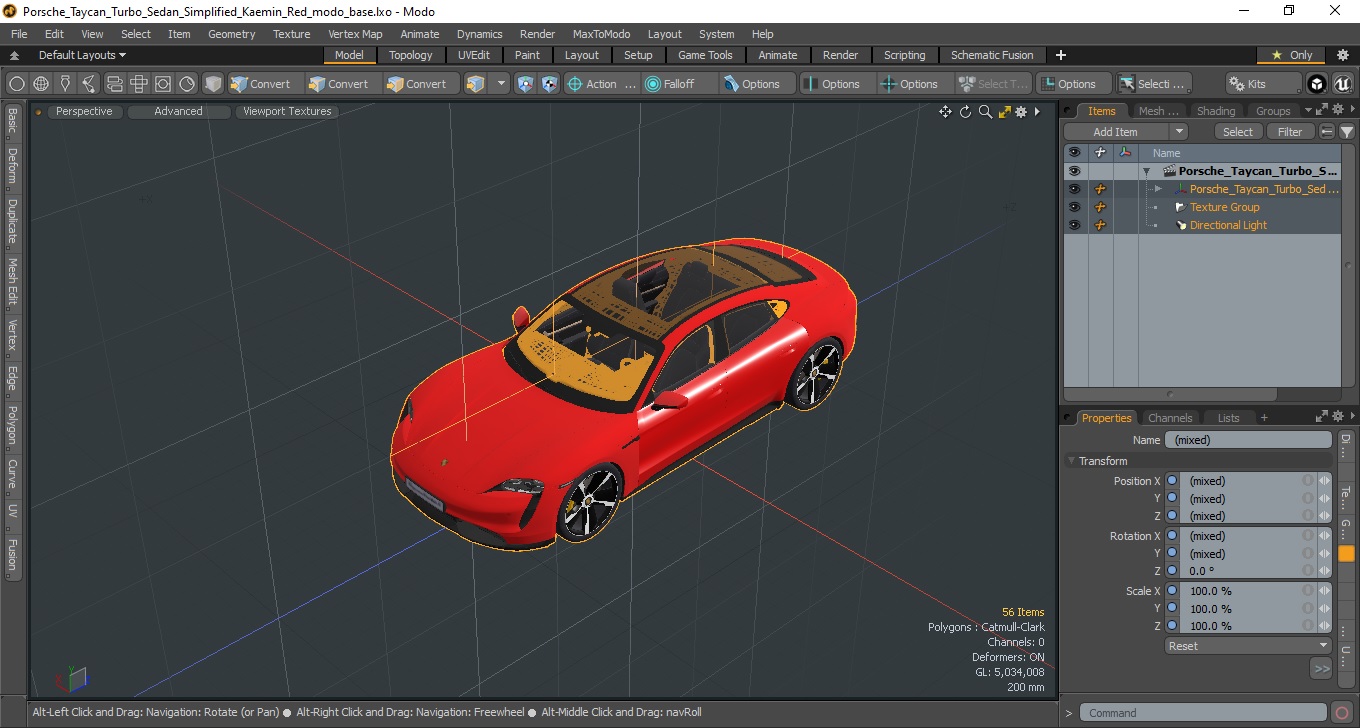Click the Action Center button

point(601,84)
